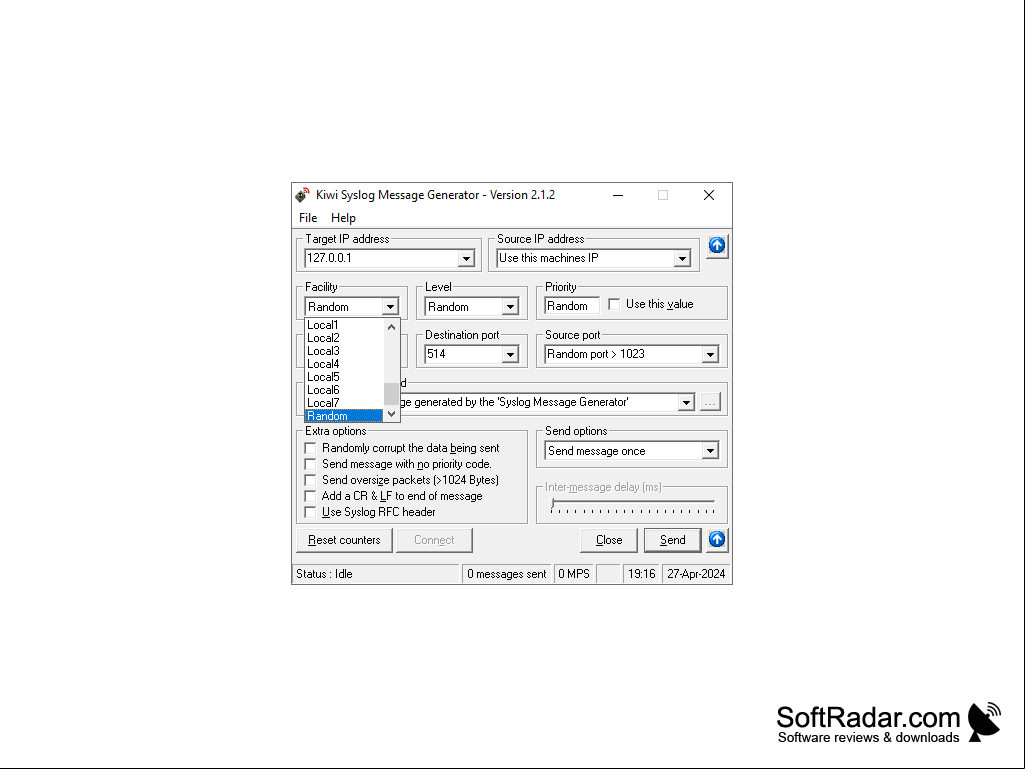Minimize the Kiwi Syslog Message Generator window
Screen dimensions: 1025x769
click(618, 195)
